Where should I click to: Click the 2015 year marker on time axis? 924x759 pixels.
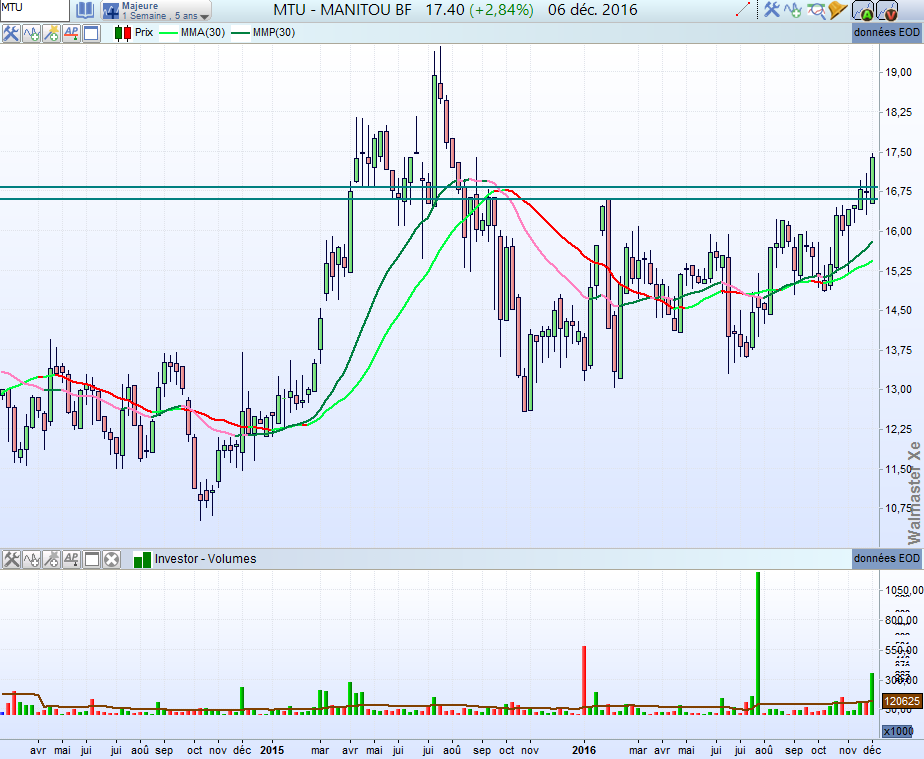[x=272, y=750]
